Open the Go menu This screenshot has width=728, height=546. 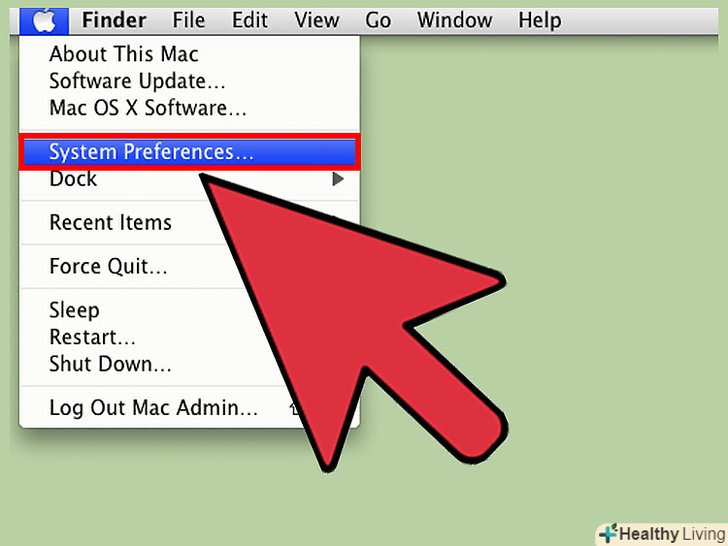378,20
